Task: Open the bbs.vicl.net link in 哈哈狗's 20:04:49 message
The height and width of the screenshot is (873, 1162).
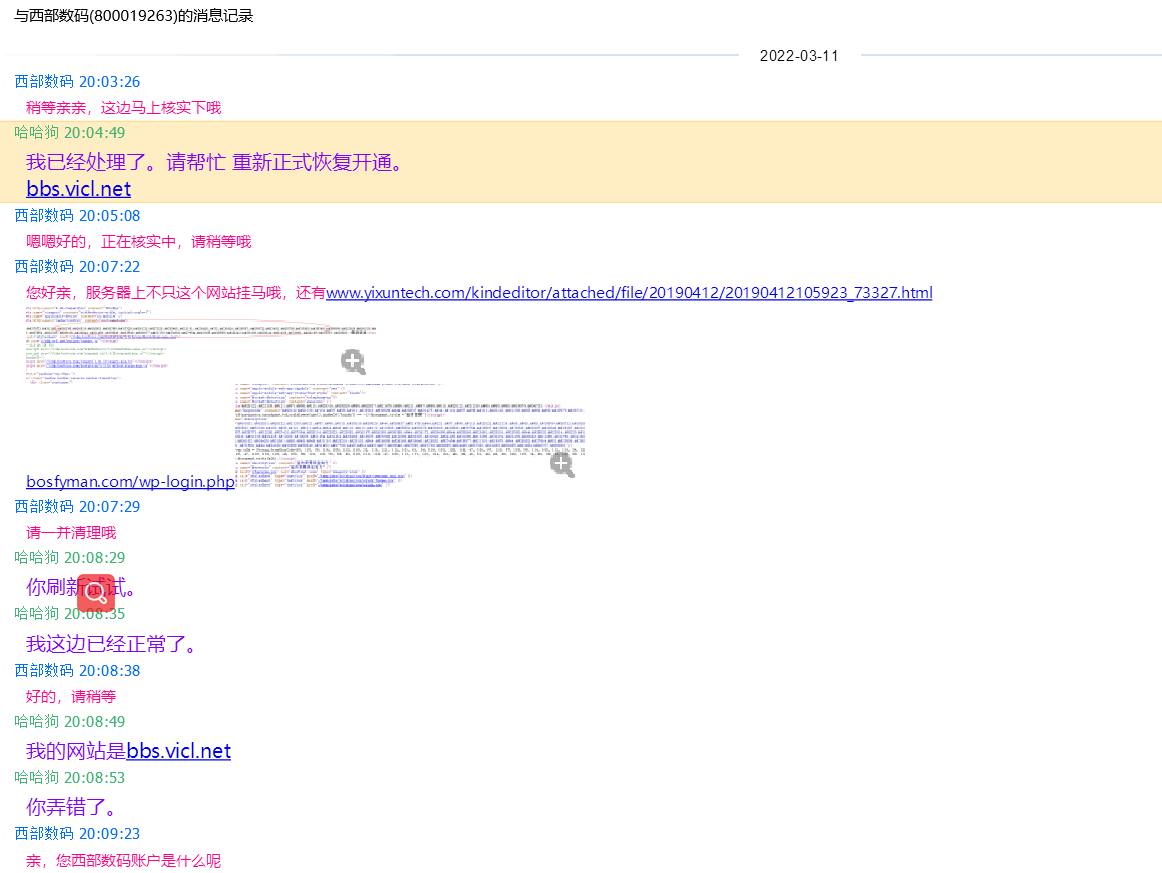Action: [x=78, y=188]
